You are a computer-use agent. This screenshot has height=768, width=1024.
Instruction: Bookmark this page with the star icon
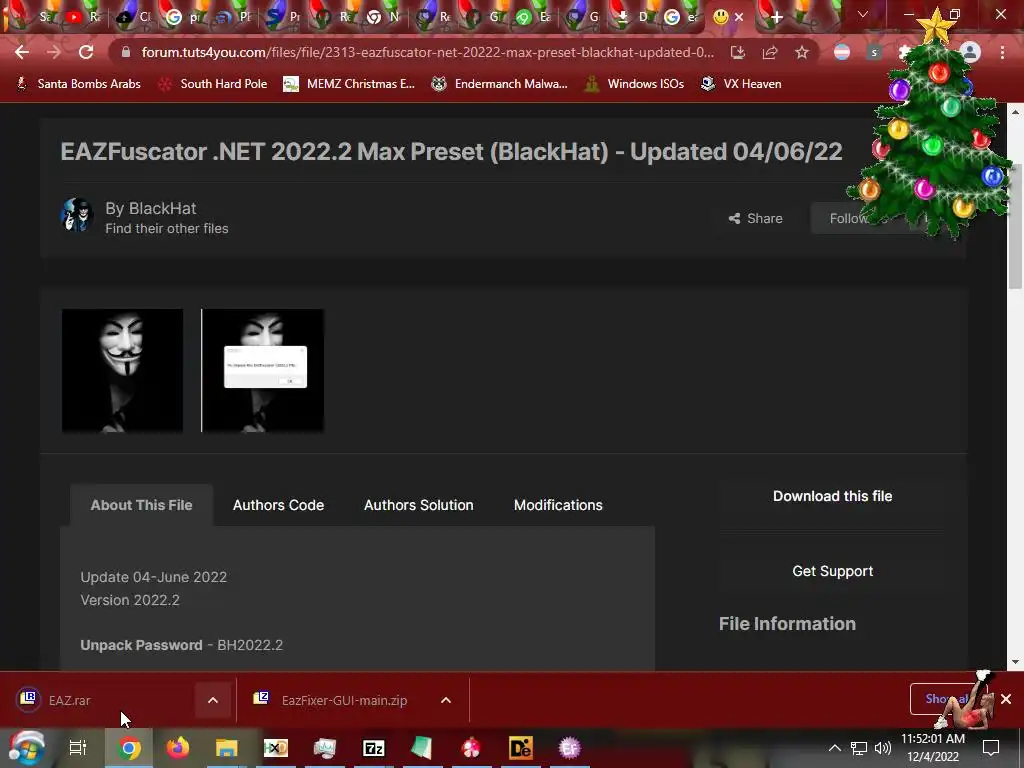point(802,52)
